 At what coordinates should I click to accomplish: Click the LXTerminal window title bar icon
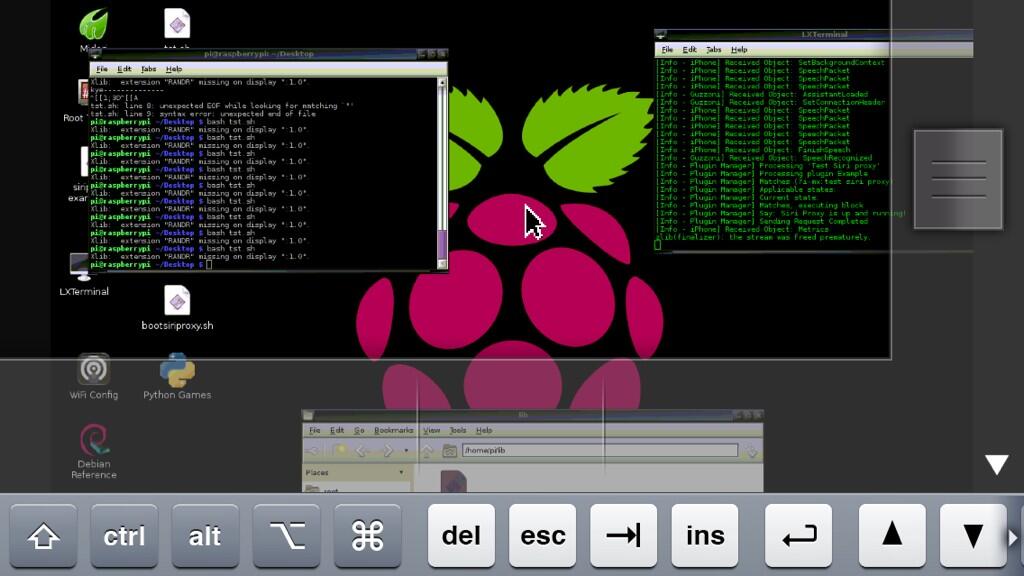click(x=661, y=34)
